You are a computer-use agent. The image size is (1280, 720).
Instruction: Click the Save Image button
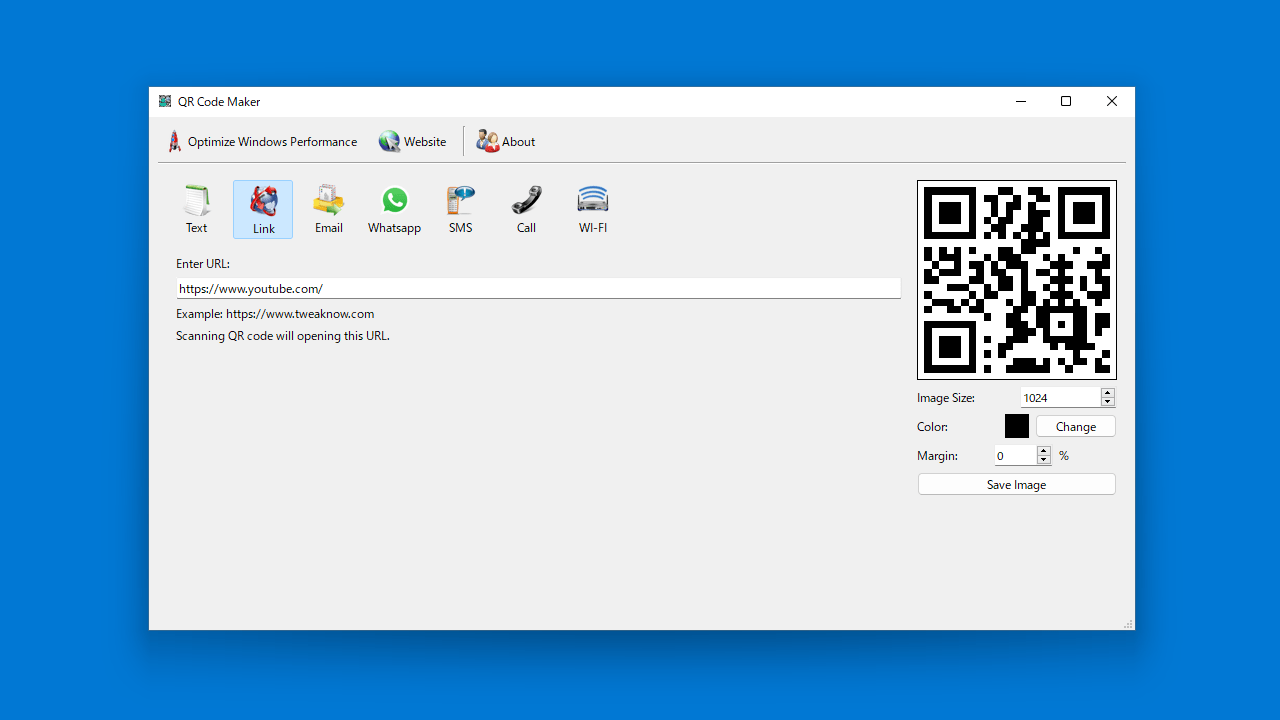(1017, 484)
